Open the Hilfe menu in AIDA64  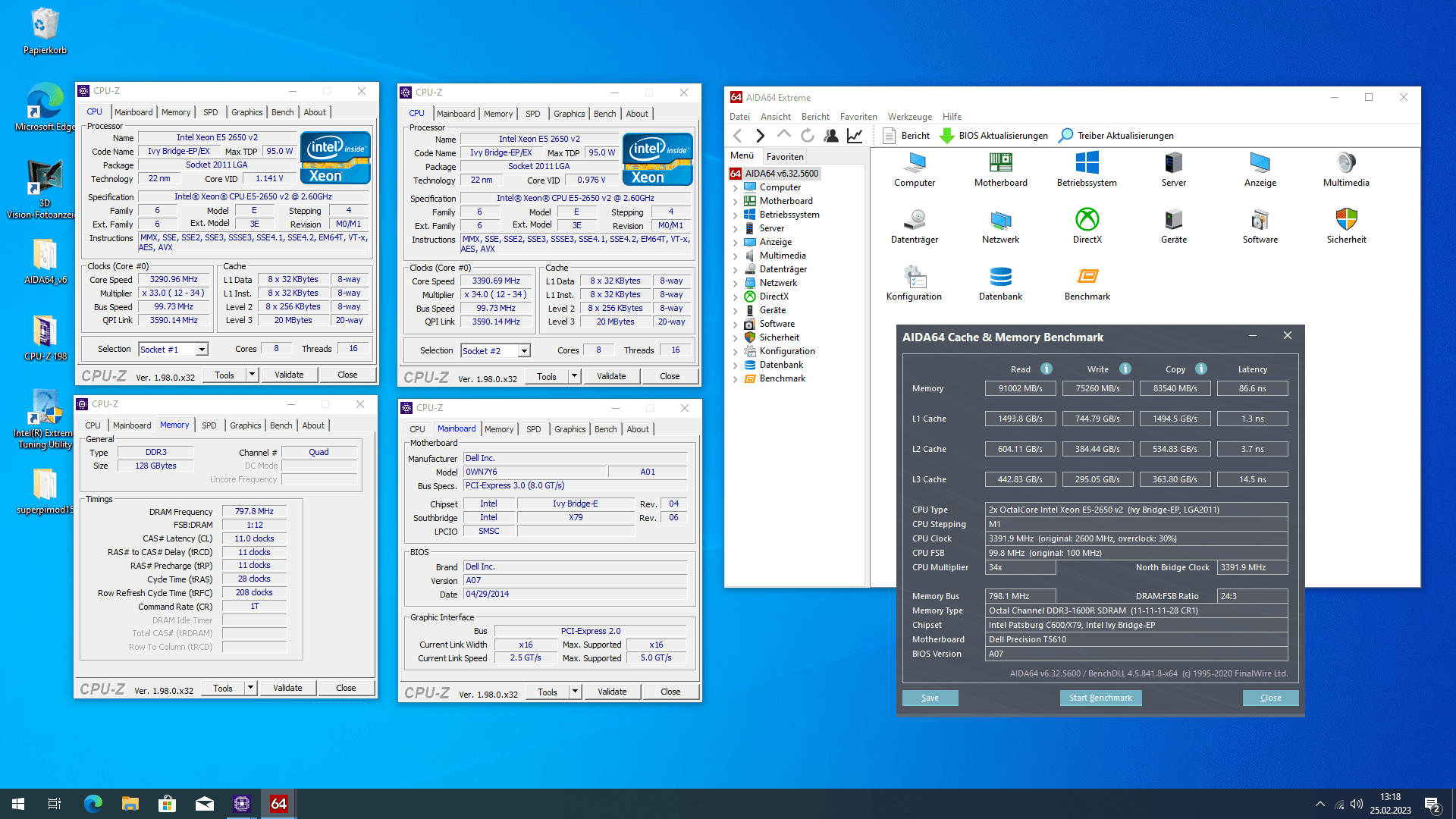pyautogui.click(x=952, y=117)
